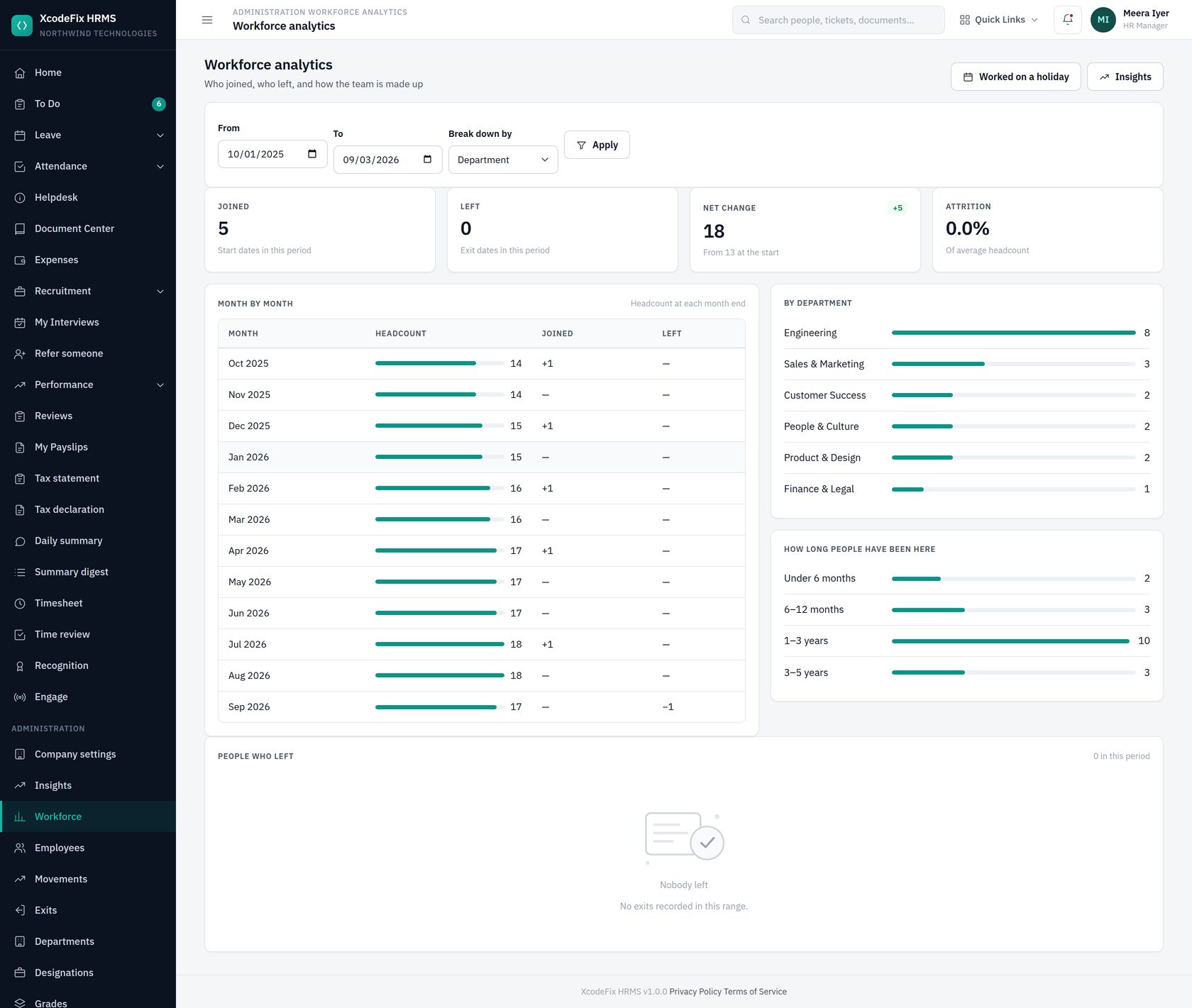
Task: Click the Net Change +5 badge
Action: click(x=897, y=208)
